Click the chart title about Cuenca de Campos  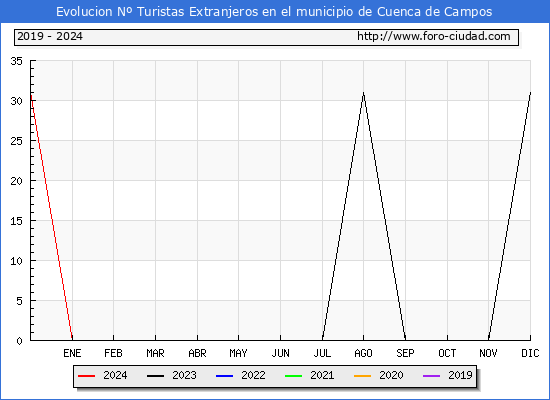coord(274,12)
